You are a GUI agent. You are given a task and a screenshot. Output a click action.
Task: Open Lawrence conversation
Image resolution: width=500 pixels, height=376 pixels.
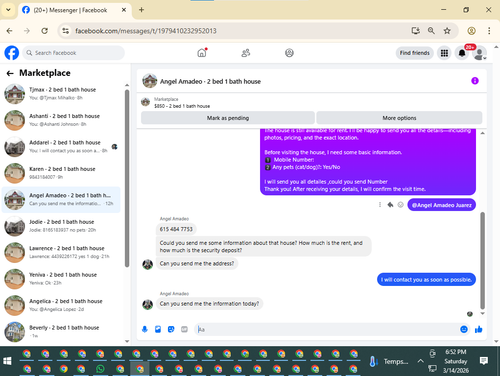tap(61, 252)
